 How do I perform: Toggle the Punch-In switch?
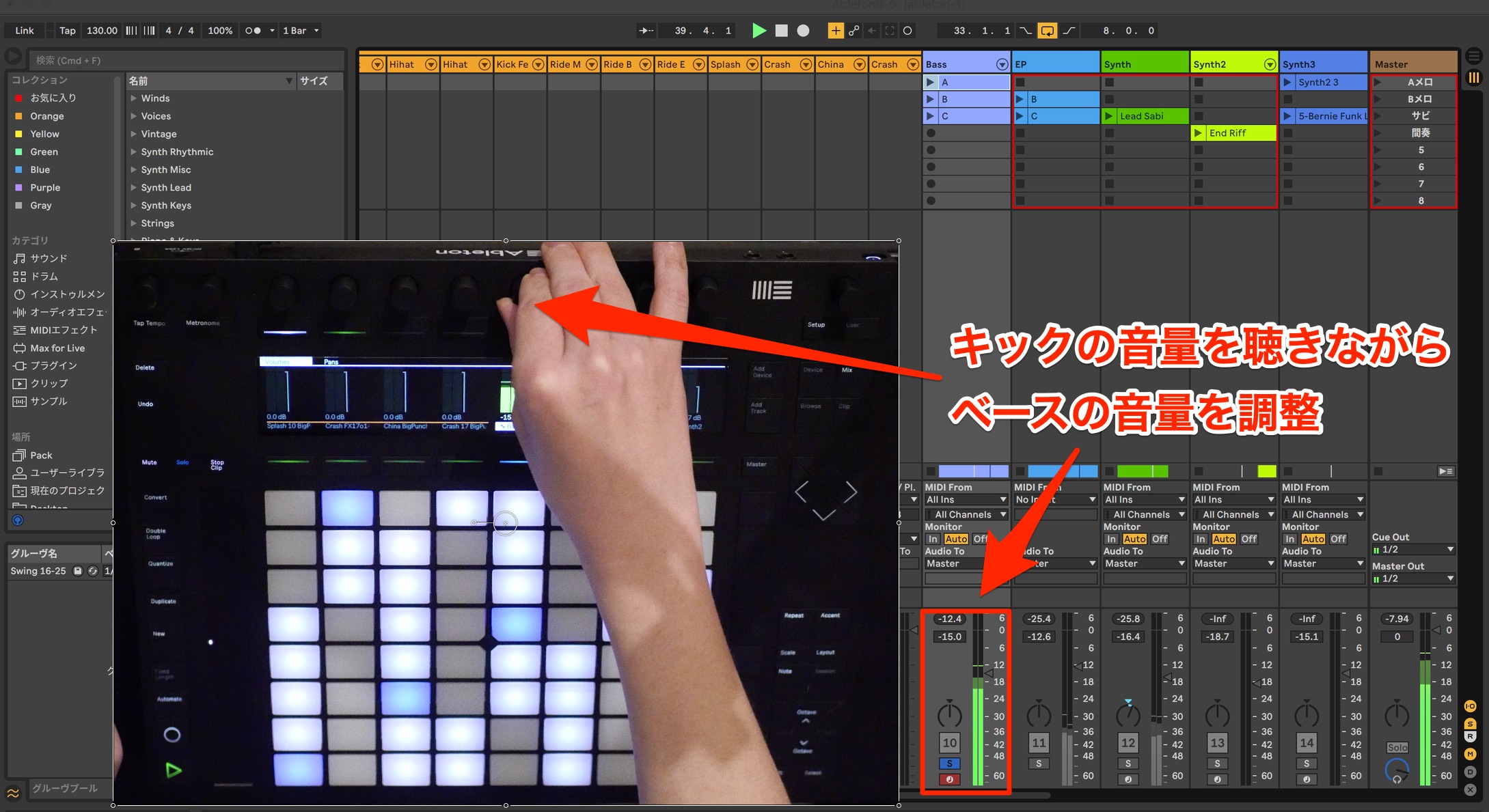[1026, 31]
